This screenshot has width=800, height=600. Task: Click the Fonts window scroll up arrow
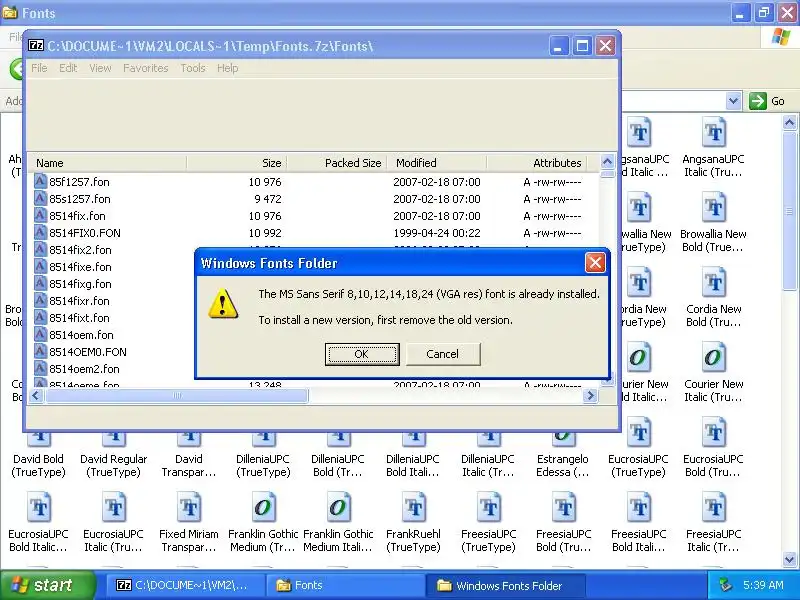789,122
